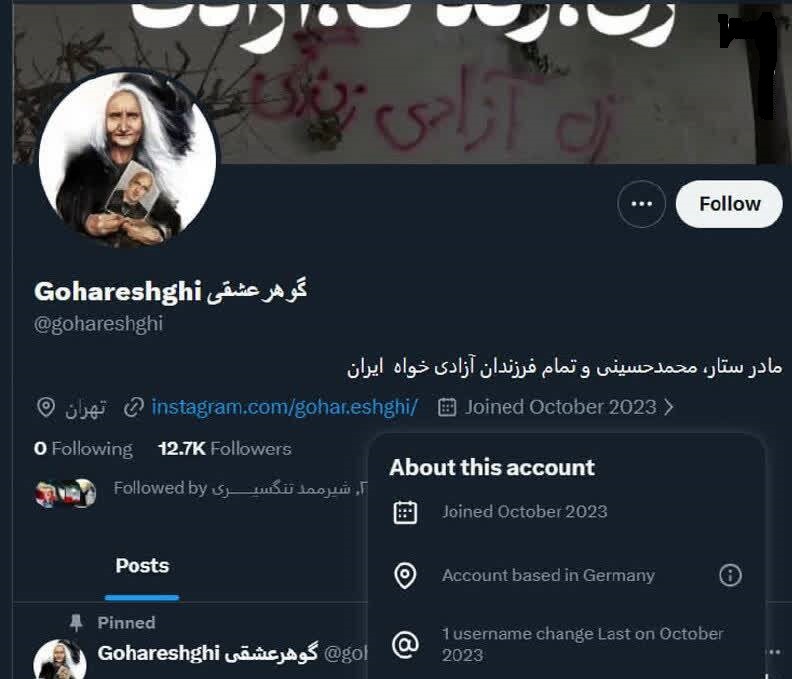Click the header banner image

(x=402, y=82)
